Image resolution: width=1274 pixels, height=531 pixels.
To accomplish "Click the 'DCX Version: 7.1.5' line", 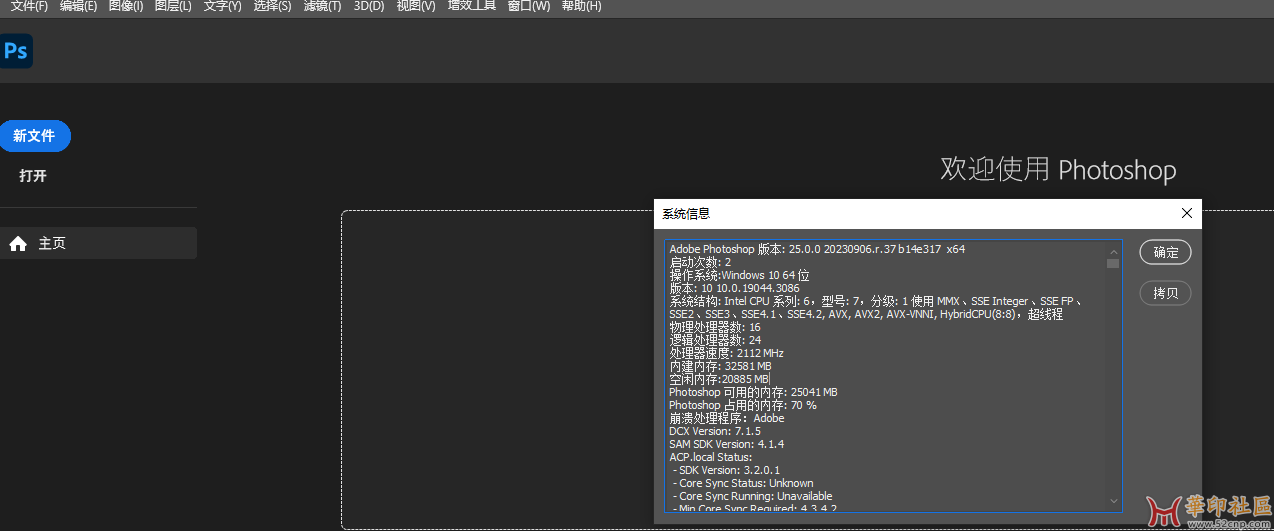I will click(x=715, y=431).
